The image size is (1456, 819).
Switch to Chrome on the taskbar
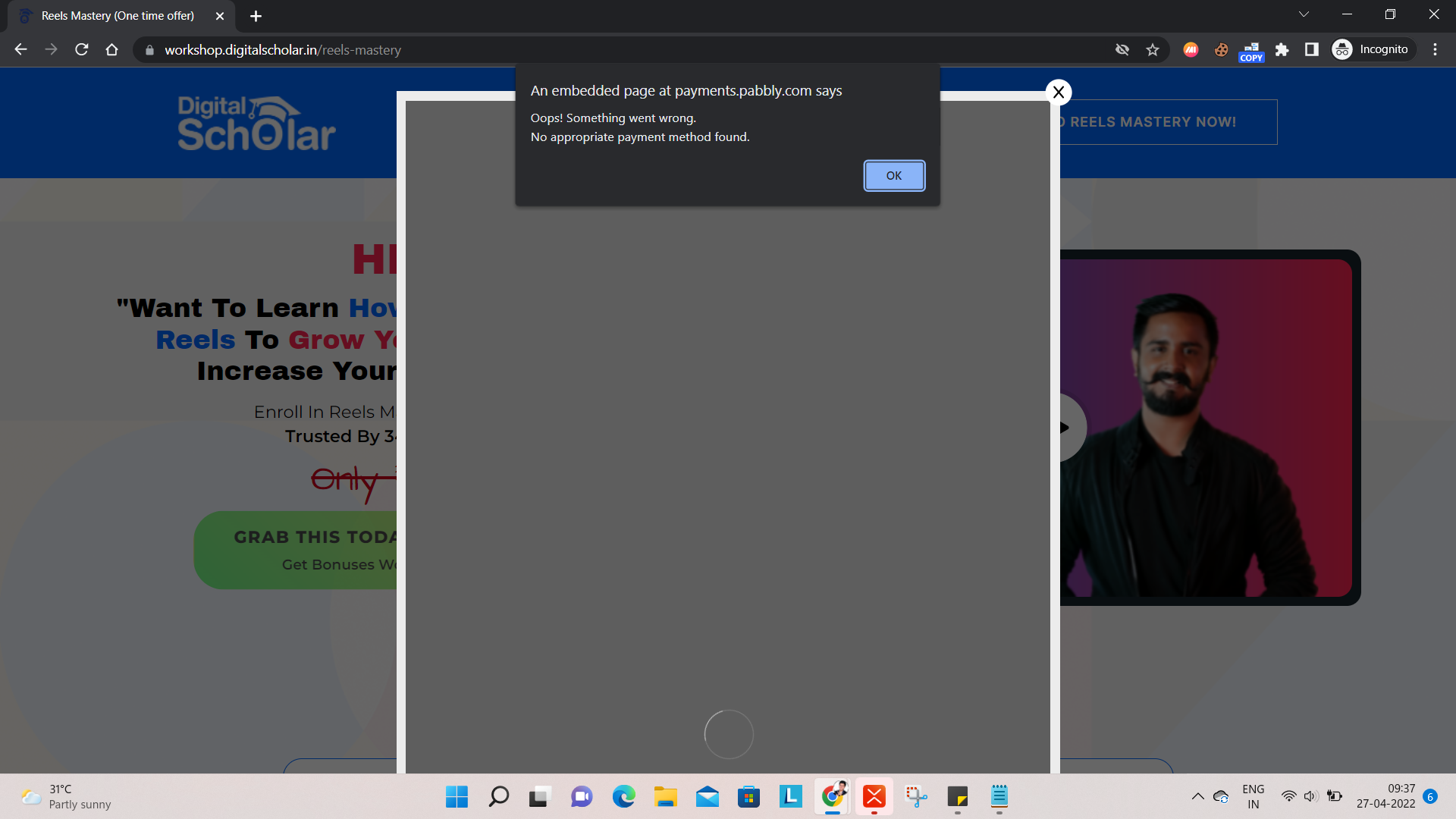(833, 797)
